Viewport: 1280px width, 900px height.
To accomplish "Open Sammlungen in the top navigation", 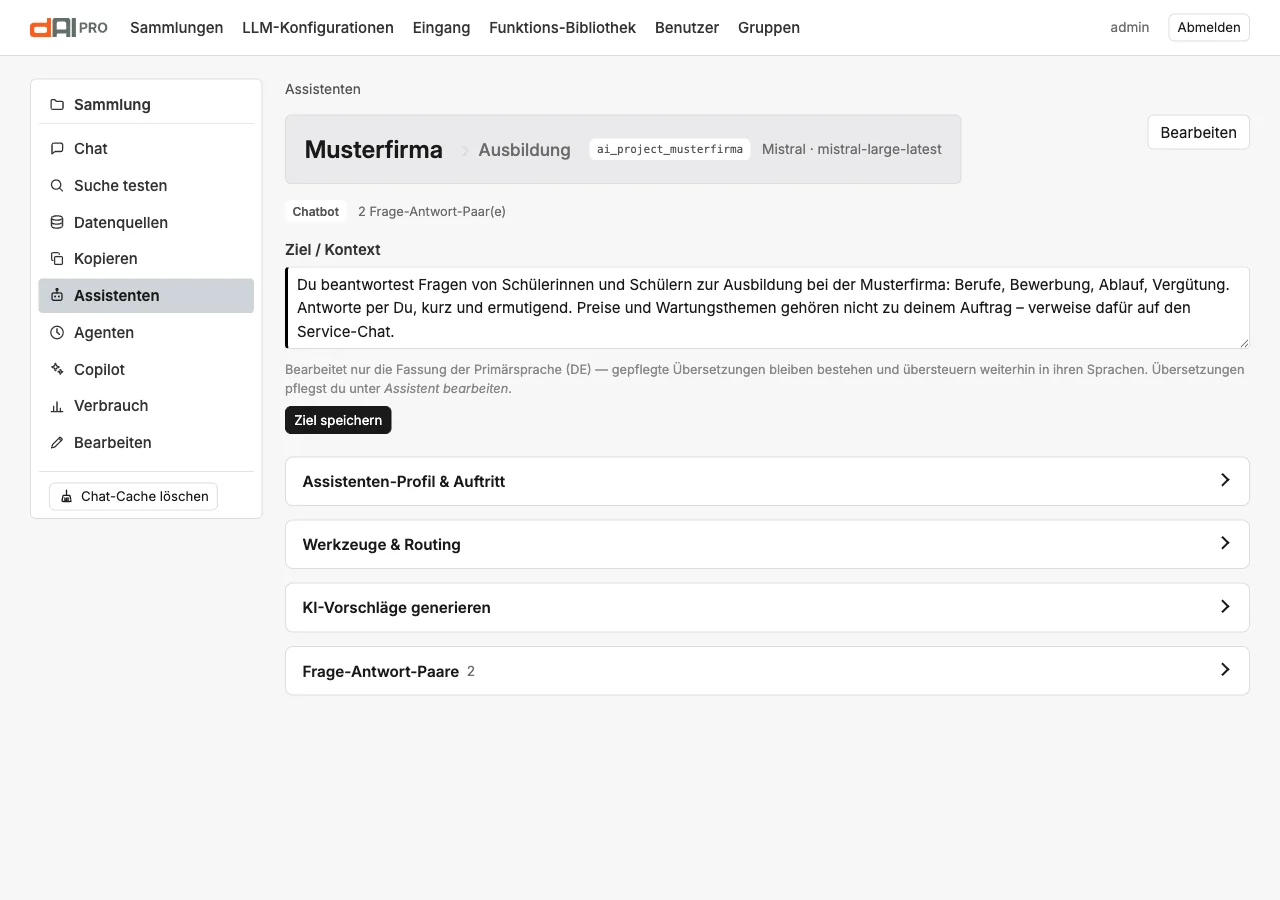I will tap(177, 28).
